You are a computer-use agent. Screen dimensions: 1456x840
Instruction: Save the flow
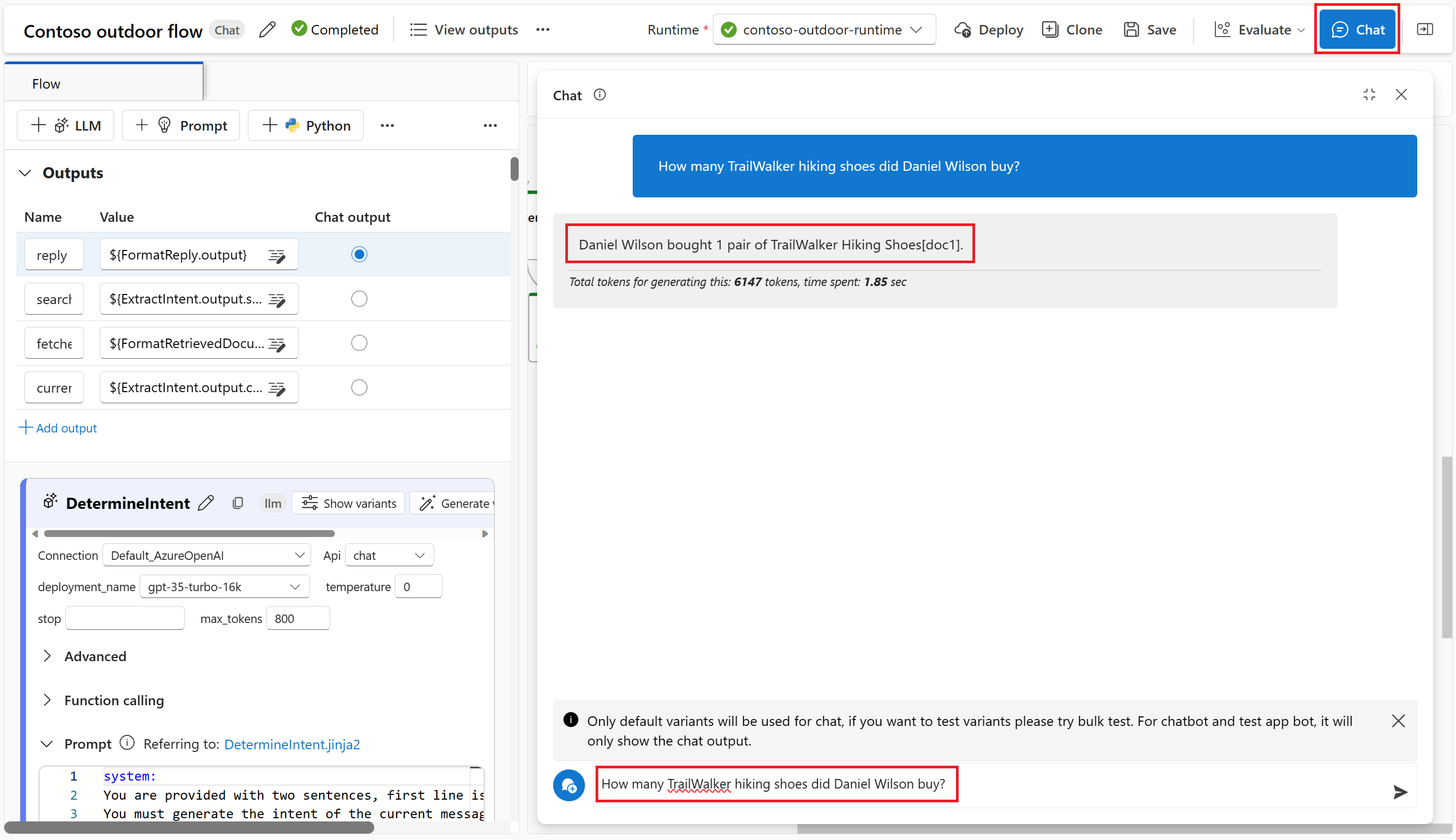tap(1150, 29)
